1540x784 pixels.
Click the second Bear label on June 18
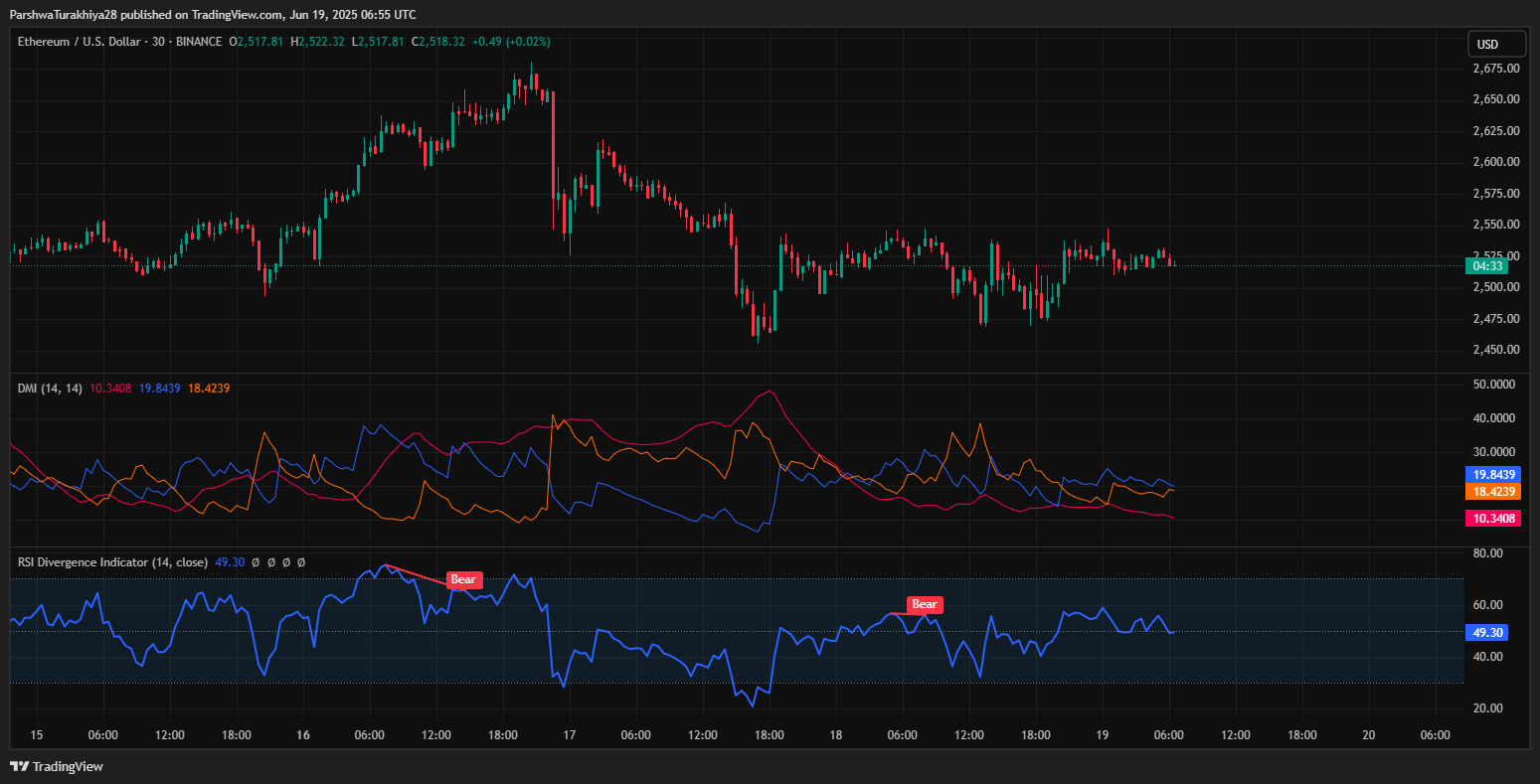(925, 604)
